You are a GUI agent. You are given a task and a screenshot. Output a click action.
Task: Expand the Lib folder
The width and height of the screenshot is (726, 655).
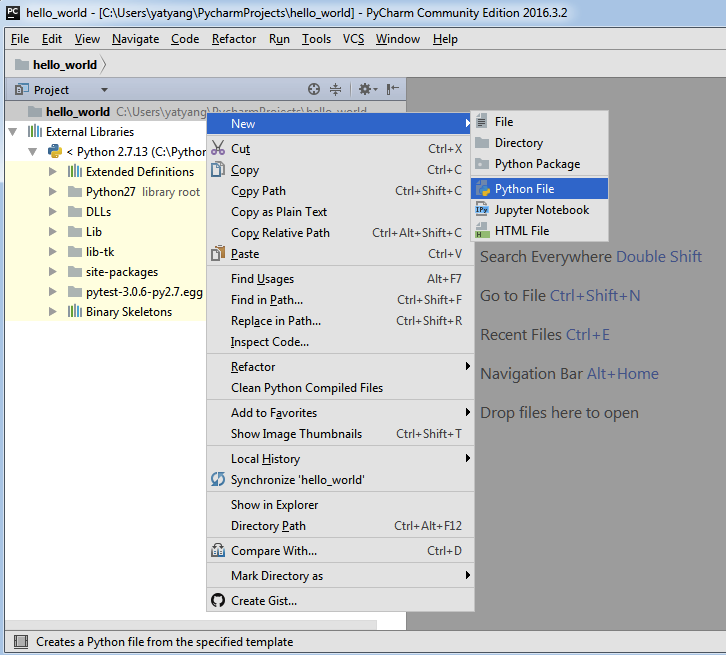coord(53,231)
